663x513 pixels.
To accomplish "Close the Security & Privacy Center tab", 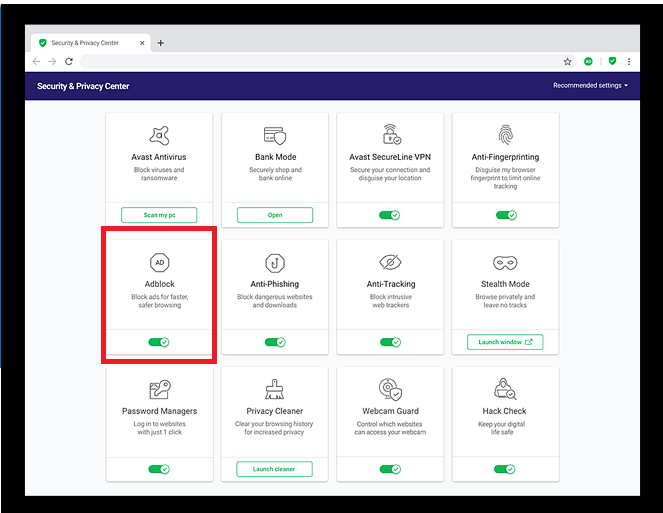I will click(142, 43).
